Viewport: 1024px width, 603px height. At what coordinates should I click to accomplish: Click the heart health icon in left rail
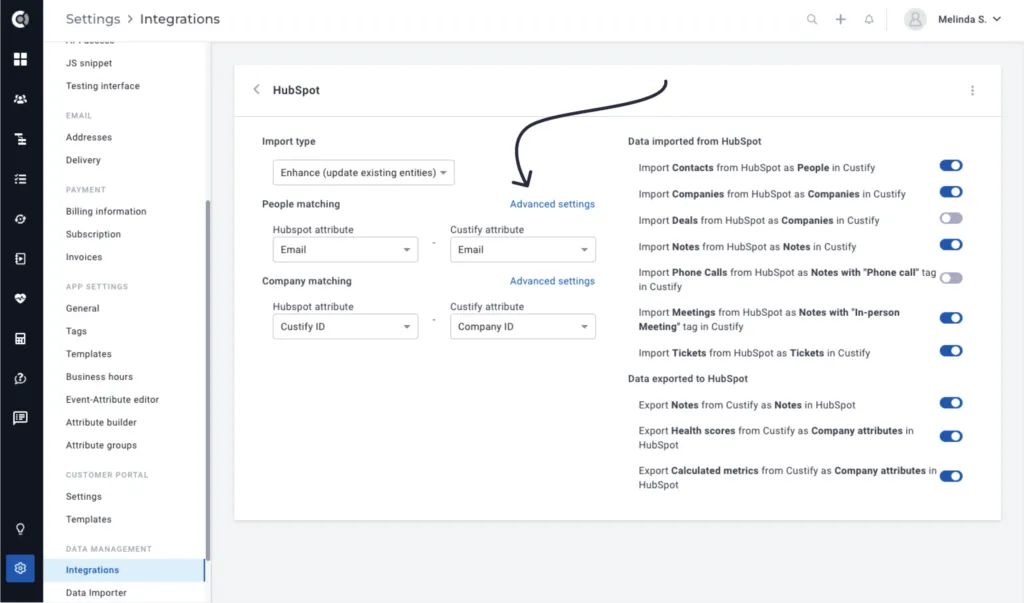tap(20, 299)
